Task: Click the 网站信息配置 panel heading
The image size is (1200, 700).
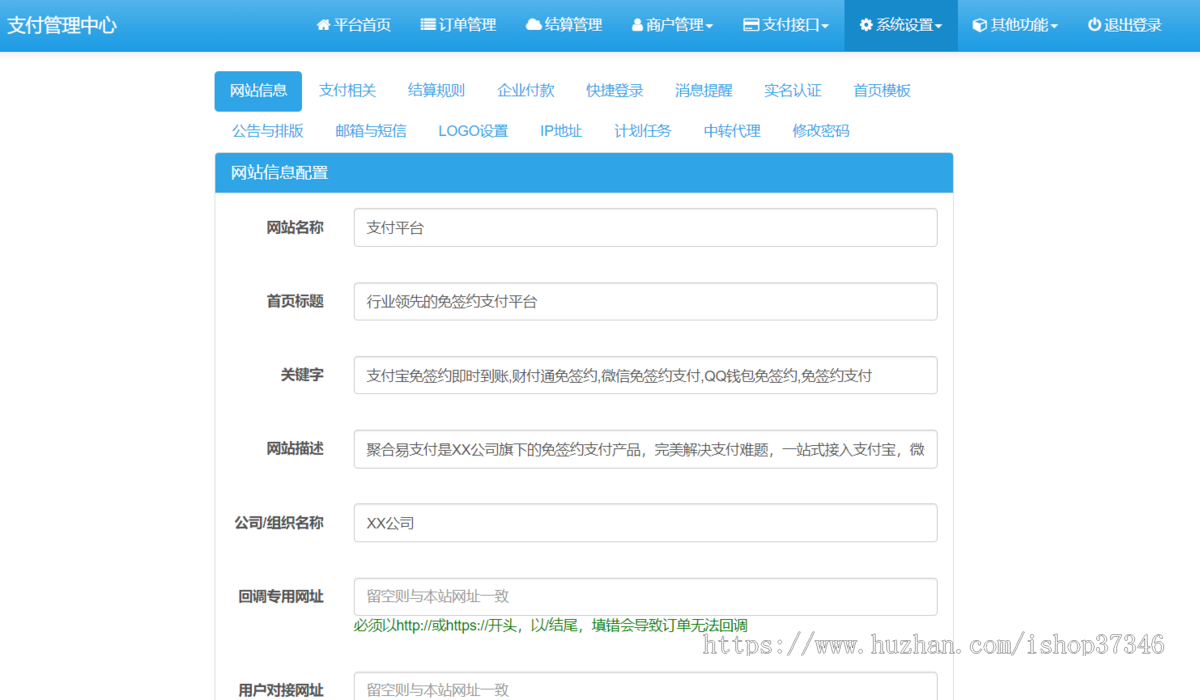Action: pyautogui.click(x=584, y=173)
